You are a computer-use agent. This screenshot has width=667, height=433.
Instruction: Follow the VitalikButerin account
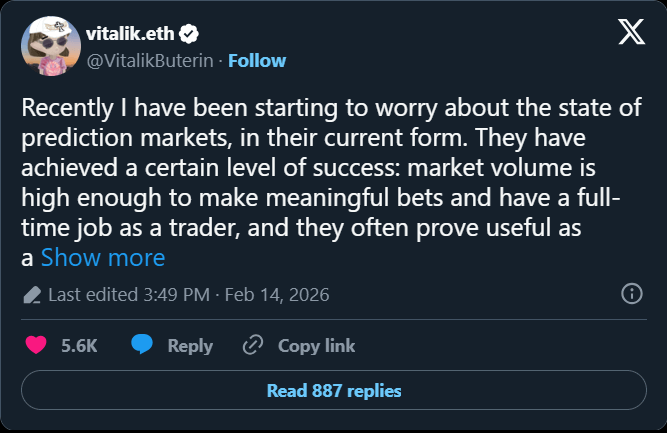257,60
